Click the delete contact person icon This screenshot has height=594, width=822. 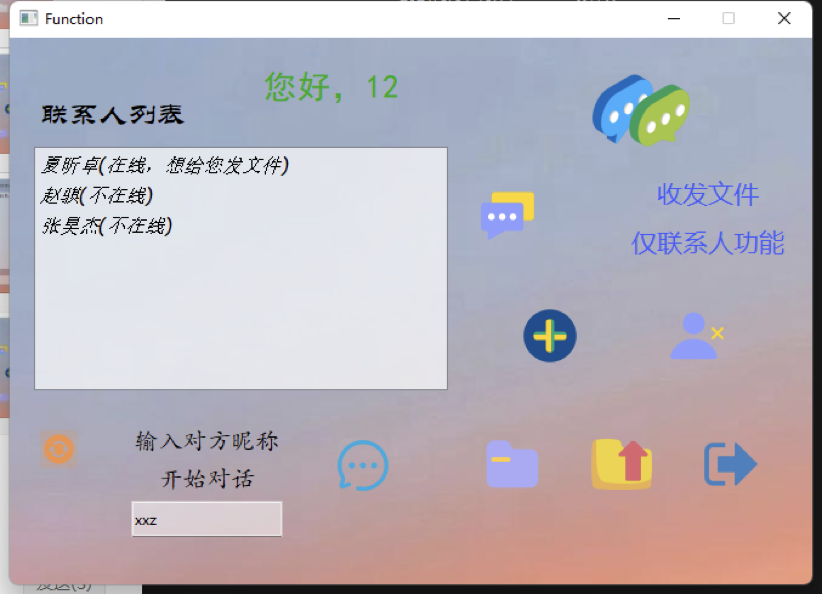pos(697,336)
